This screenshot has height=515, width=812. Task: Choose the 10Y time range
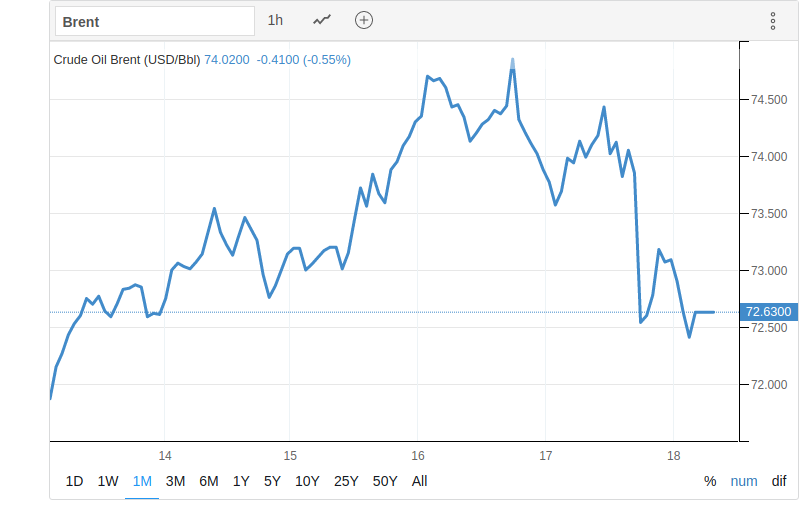(x=307, y=481)
